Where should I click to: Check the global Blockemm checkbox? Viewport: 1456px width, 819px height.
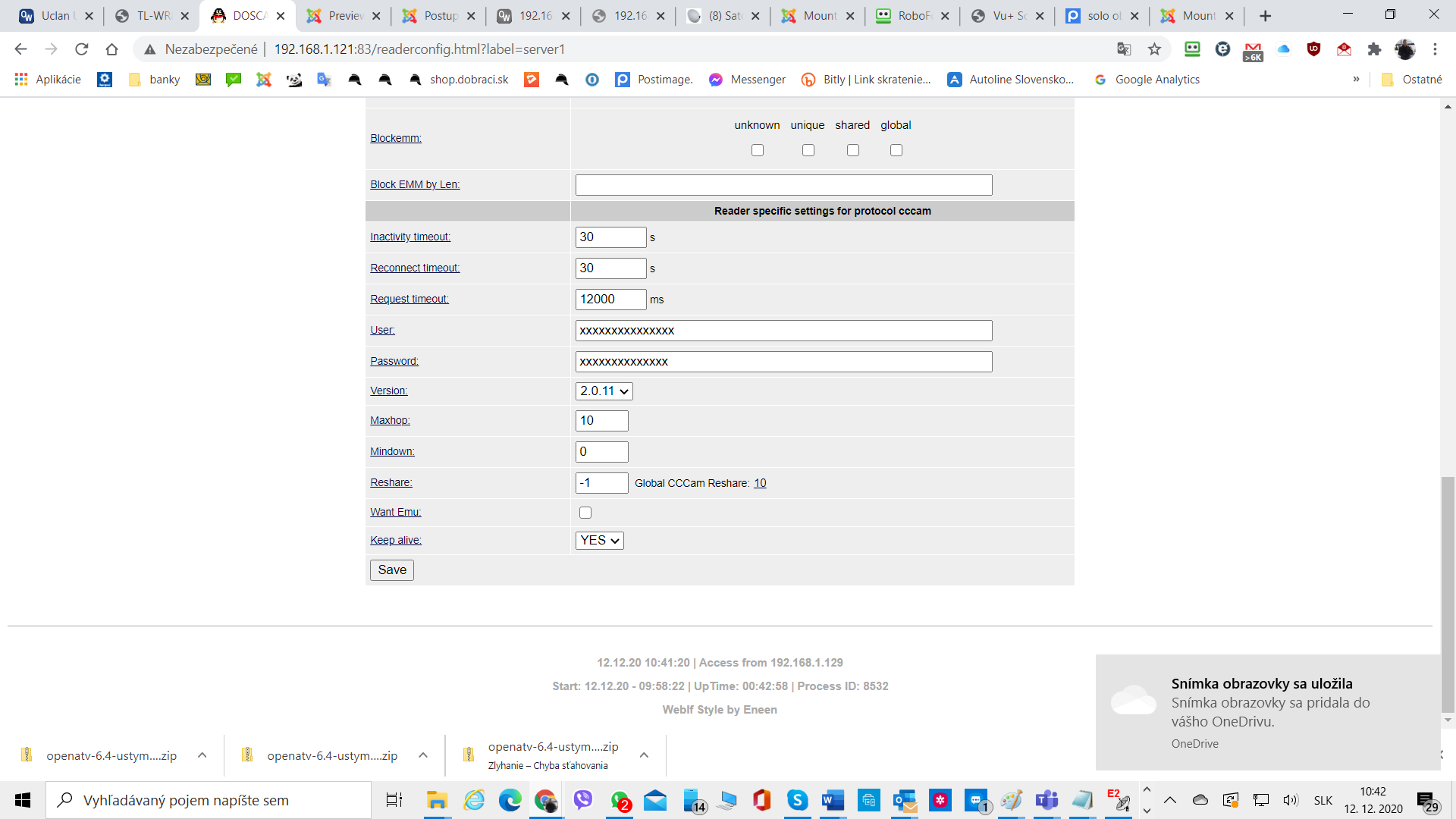[x=896, y=150]
